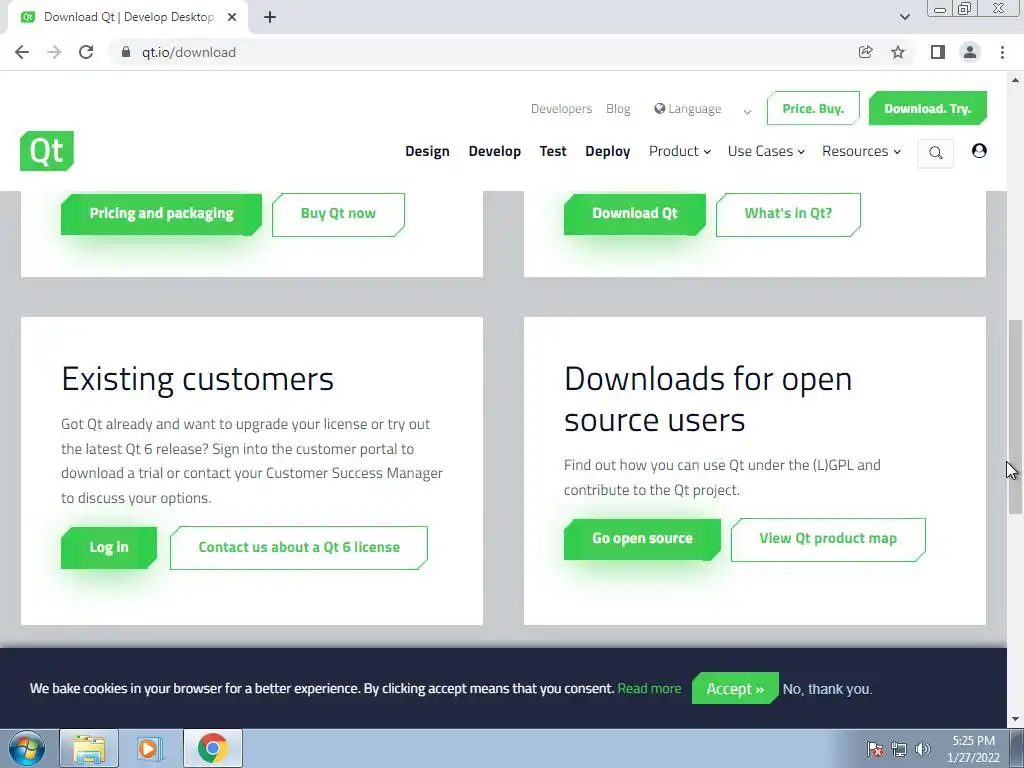This screenshot has height=768, width=1024.
Task: Expand the Resources menu
Action: tap(861, 151)
